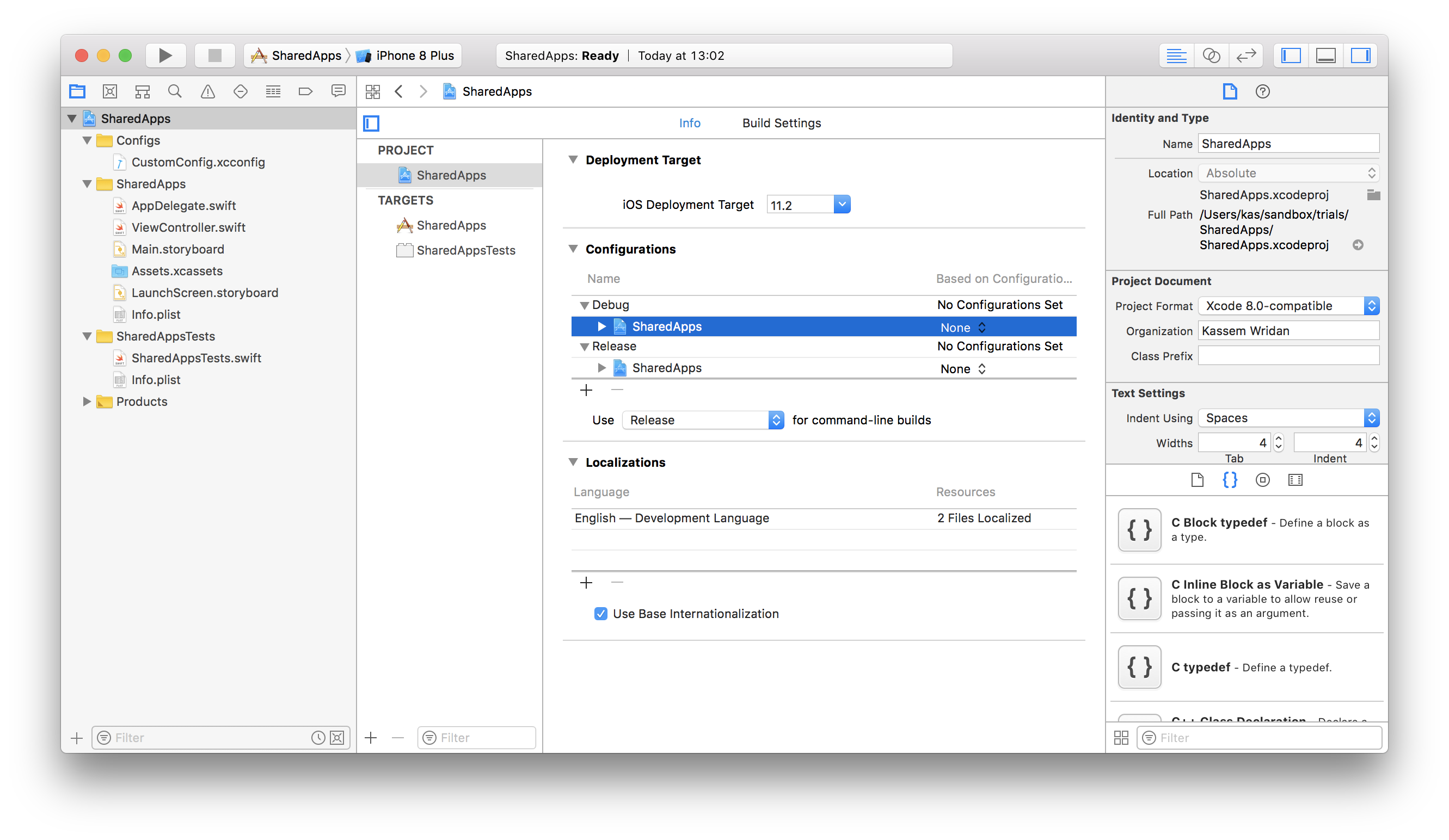Image resolution: width=1449 pixels, height=840 pixels.
Task: Select the Info tab
Action: point(690,122)
